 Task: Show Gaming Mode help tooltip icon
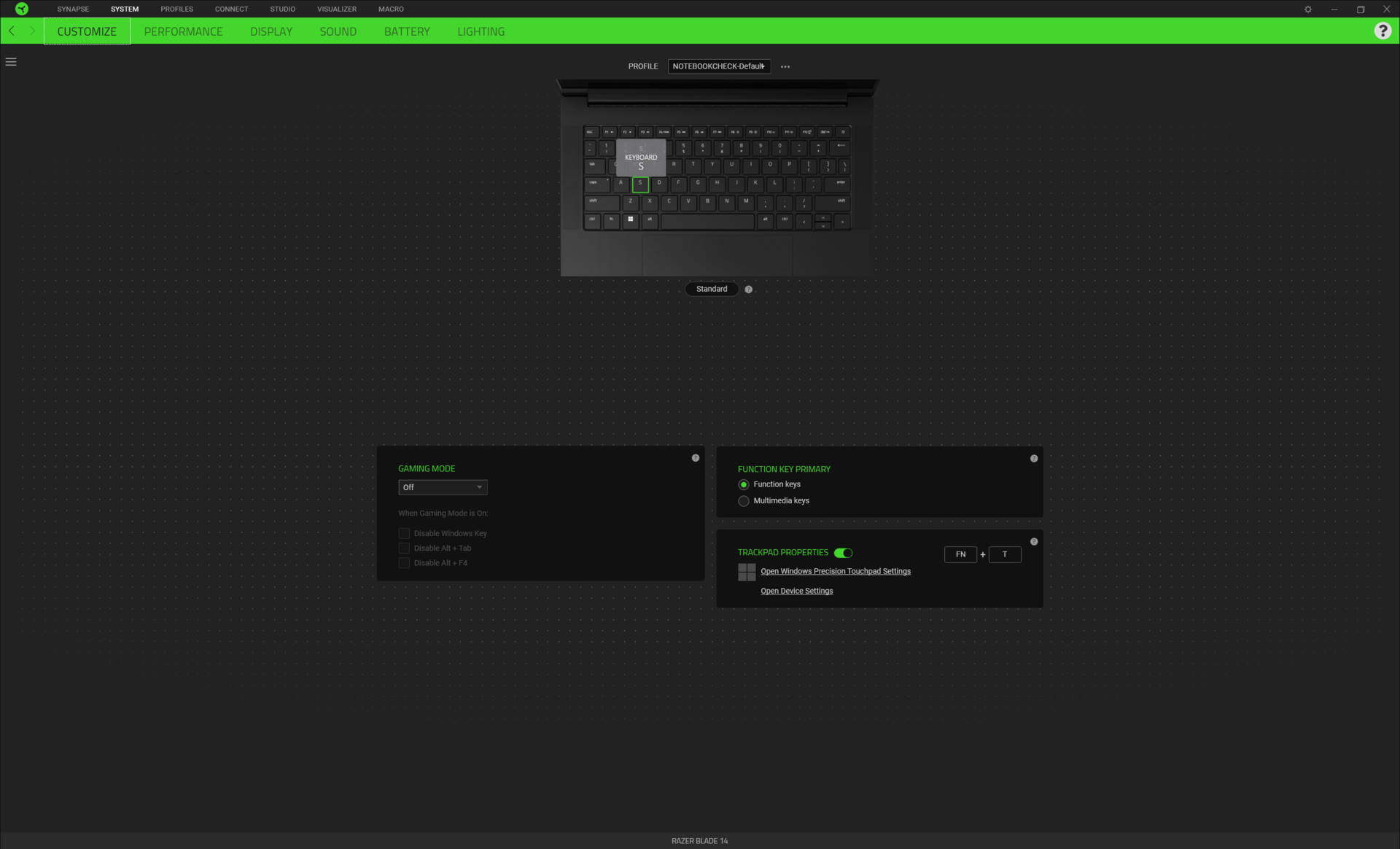(x=696, y=458)
